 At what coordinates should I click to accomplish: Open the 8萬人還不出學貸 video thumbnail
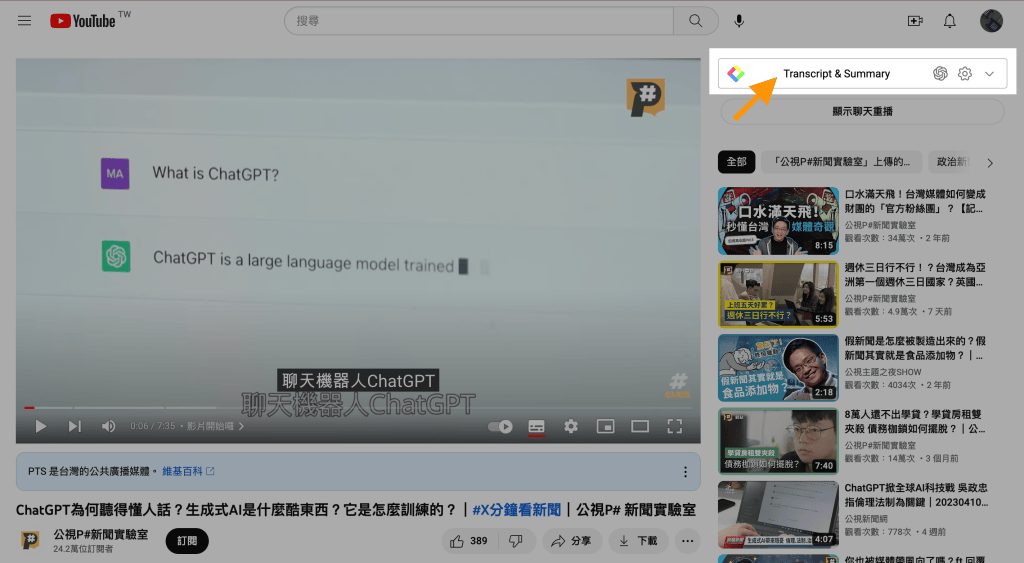click(778, 441)
